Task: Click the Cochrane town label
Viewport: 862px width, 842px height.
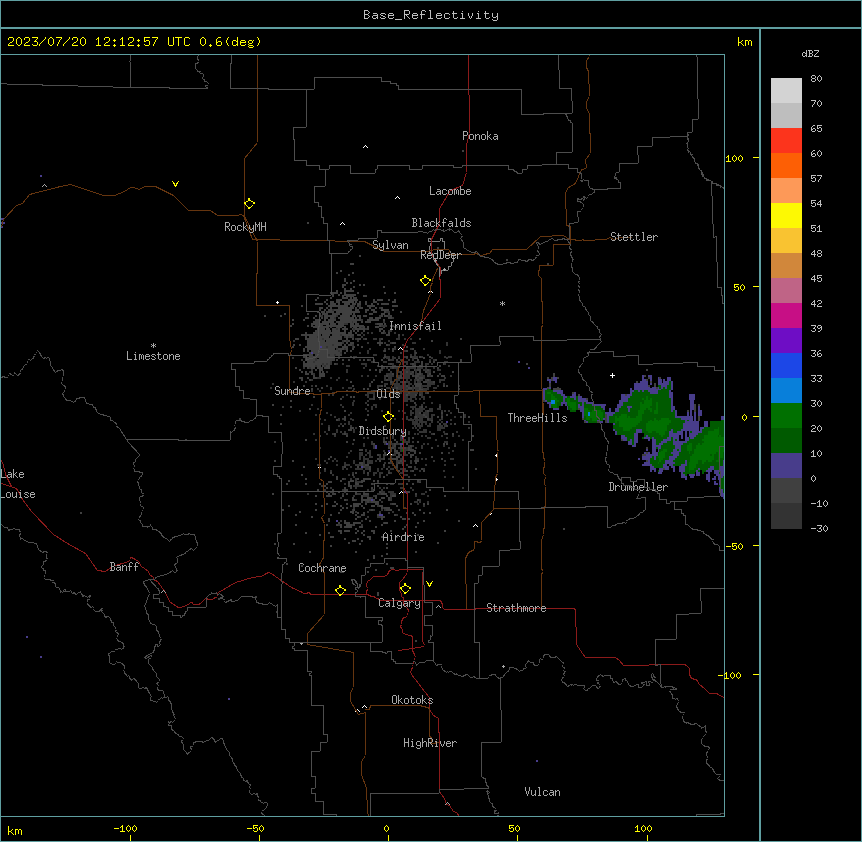Action: pos(322,568)
